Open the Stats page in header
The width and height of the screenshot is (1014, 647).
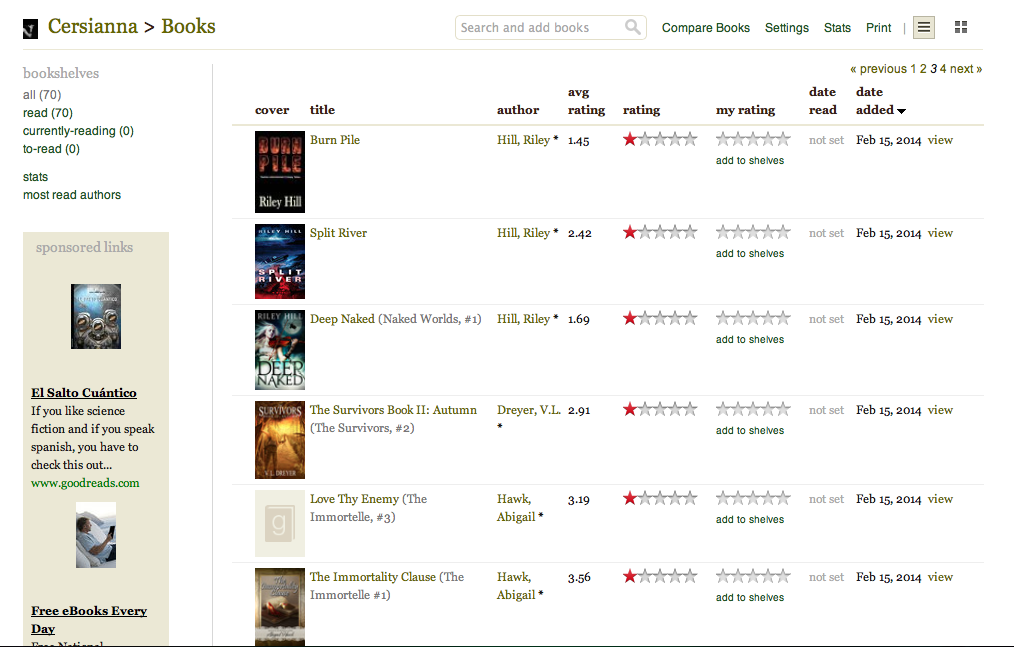(837, 28)
